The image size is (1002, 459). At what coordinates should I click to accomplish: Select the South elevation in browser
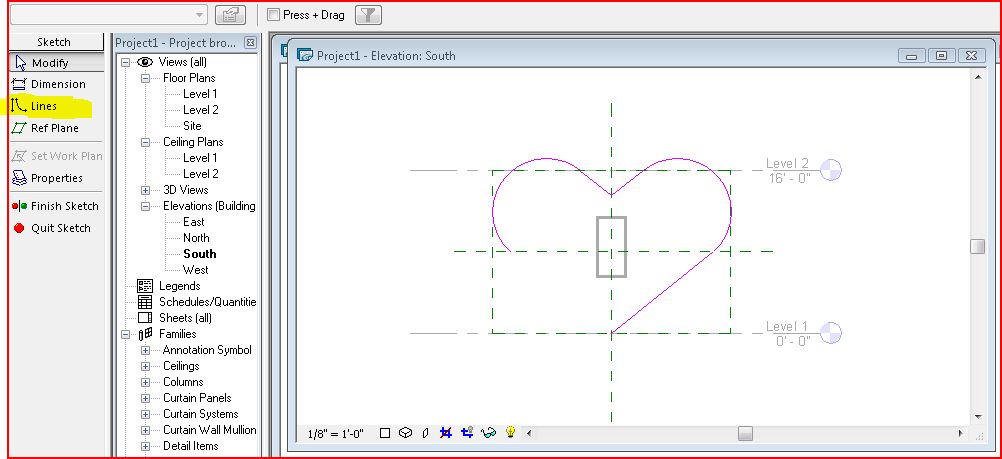tap(199, 254)
